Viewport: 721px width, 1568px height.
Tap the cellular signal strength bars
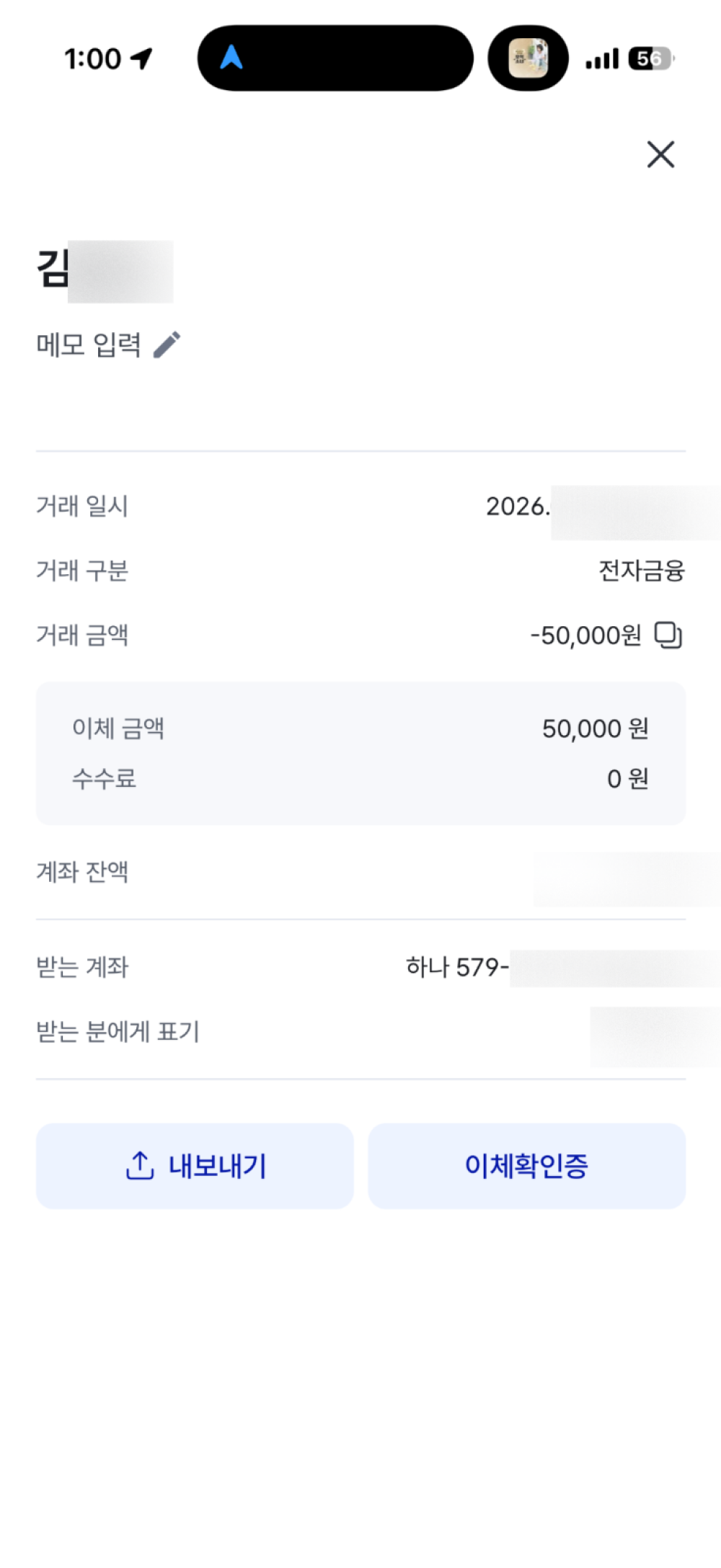602,58
